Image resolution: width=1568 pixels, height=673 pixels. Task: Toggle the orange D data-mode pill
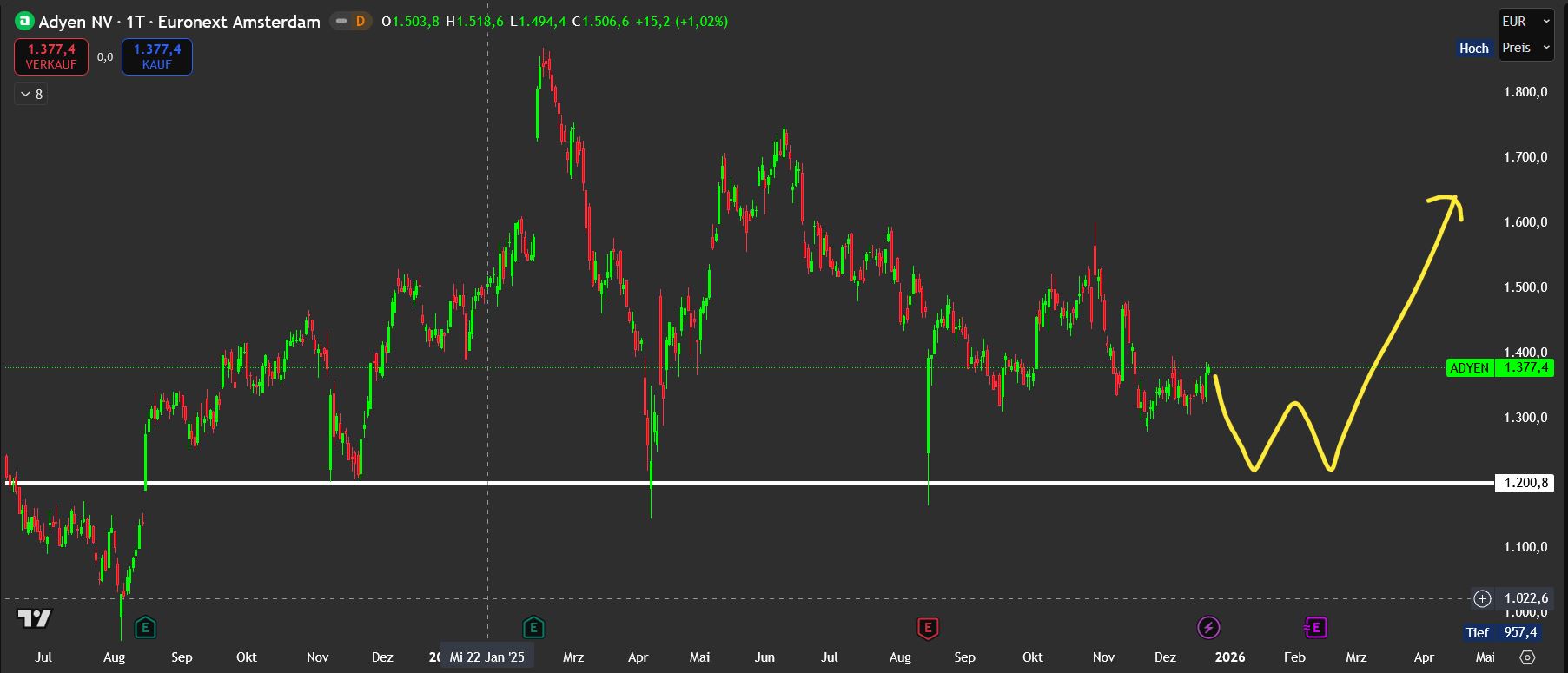(x=353, y=22)
